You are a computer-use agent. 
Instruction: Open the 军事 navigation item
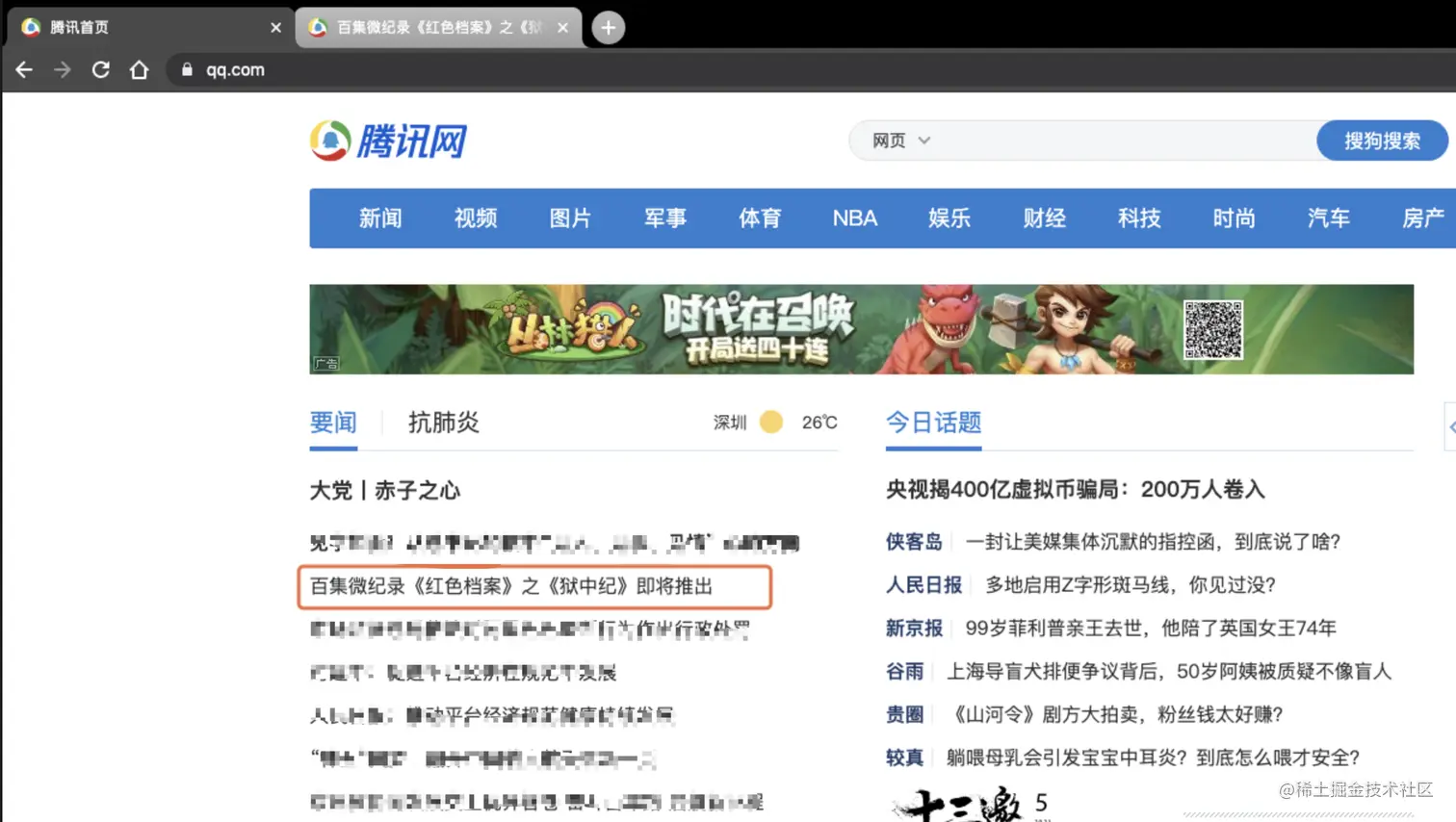[x=665, y=218]
